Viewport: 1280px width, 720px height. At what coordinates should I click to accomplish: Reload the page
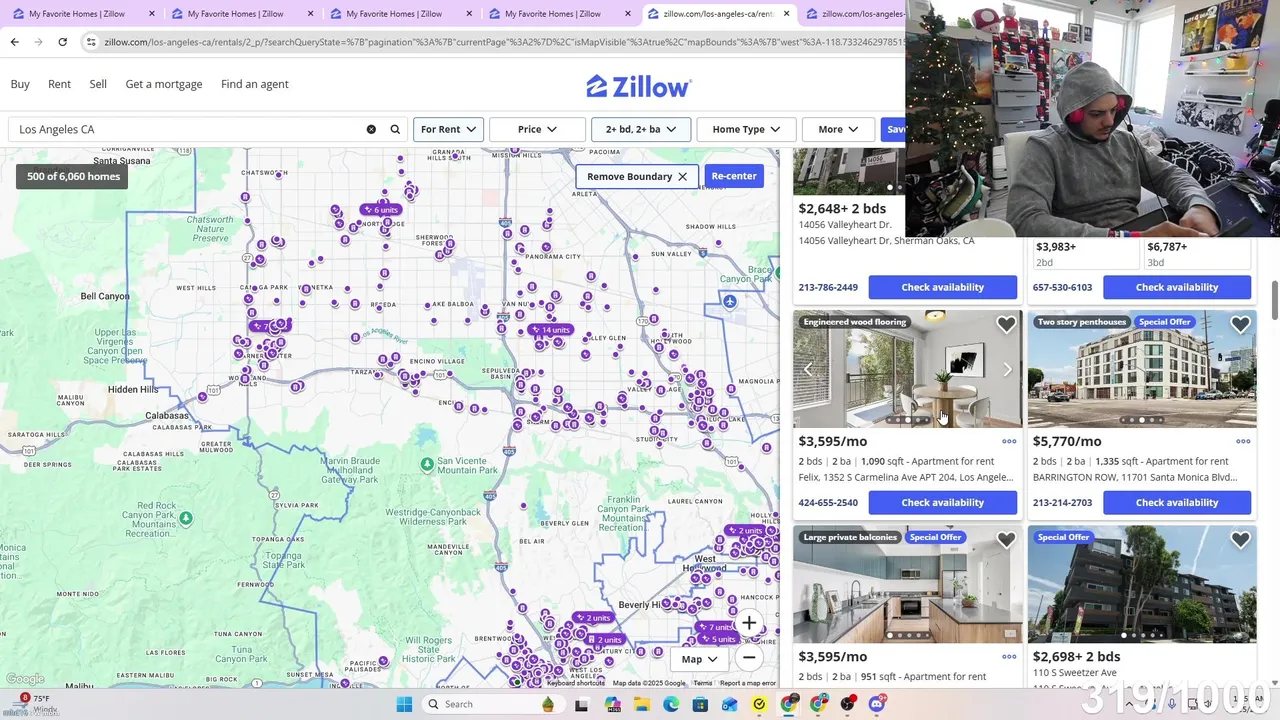pyautogui.click(x=62, y=42)
